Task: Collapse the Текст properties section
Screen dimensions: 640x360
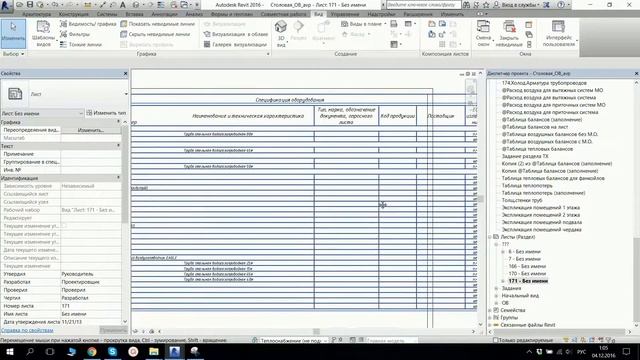Action: (119, 146)
